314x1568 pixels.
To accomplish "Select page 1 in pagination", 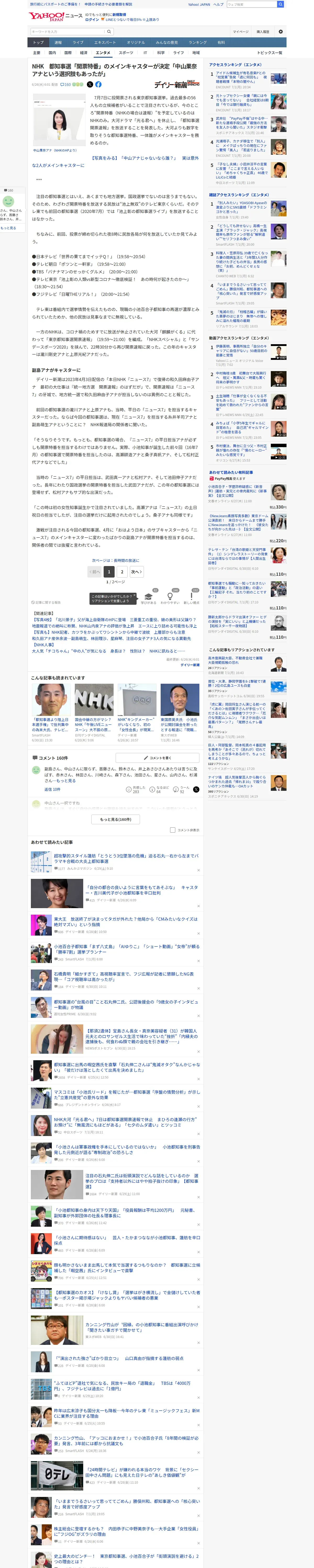I will tap(109, 572).
